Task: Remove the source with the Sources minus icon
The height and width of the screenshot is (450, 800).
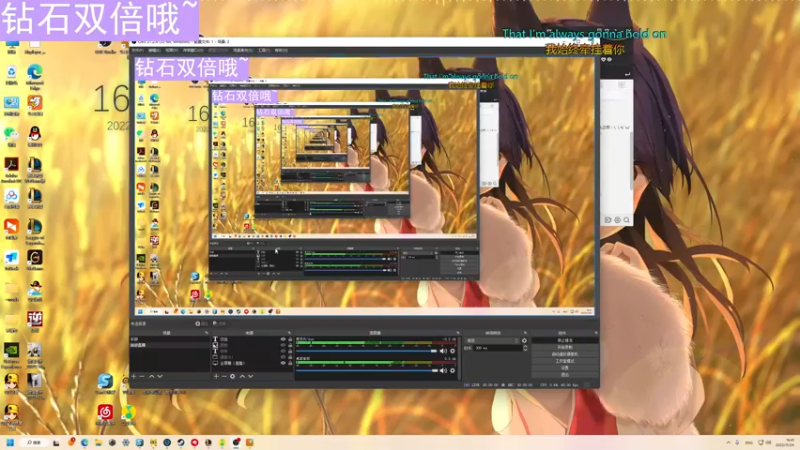Action: coord(224,376)
